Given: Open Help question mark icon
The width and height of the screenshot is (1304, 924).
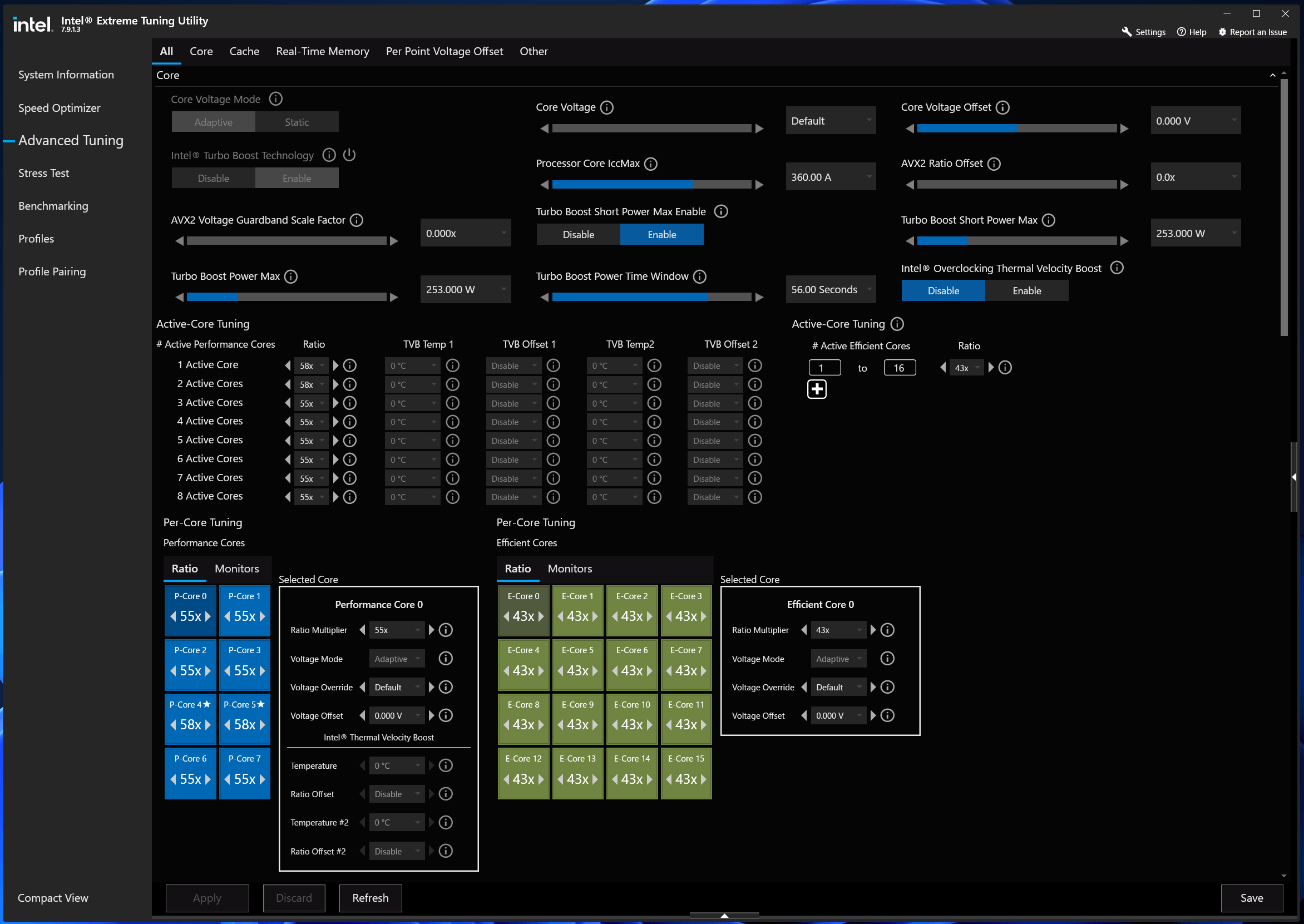Looking at the screenshot, I should [x=1182, y=32].
